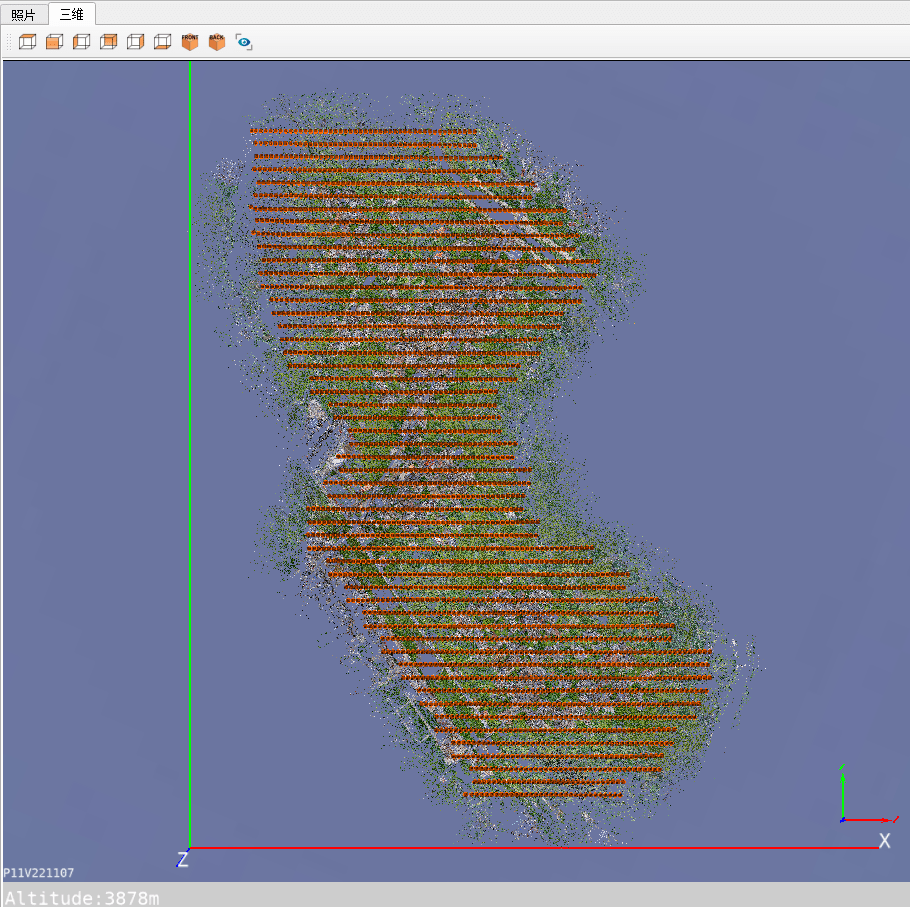
Task: Click the toolbar drag handle grip
Action: (x=9, y=42)
